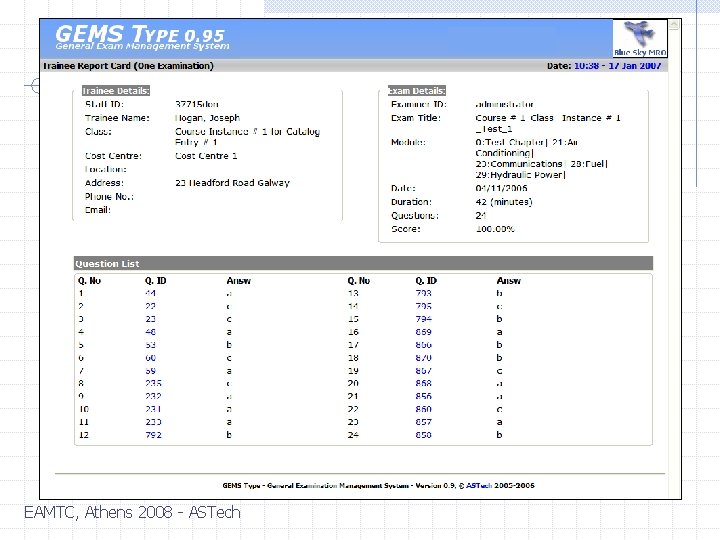Viewport: 720px width, 540px height.
Task: Click the 29:Hydraulic Power module text
Action: click(x=521, y=174)
